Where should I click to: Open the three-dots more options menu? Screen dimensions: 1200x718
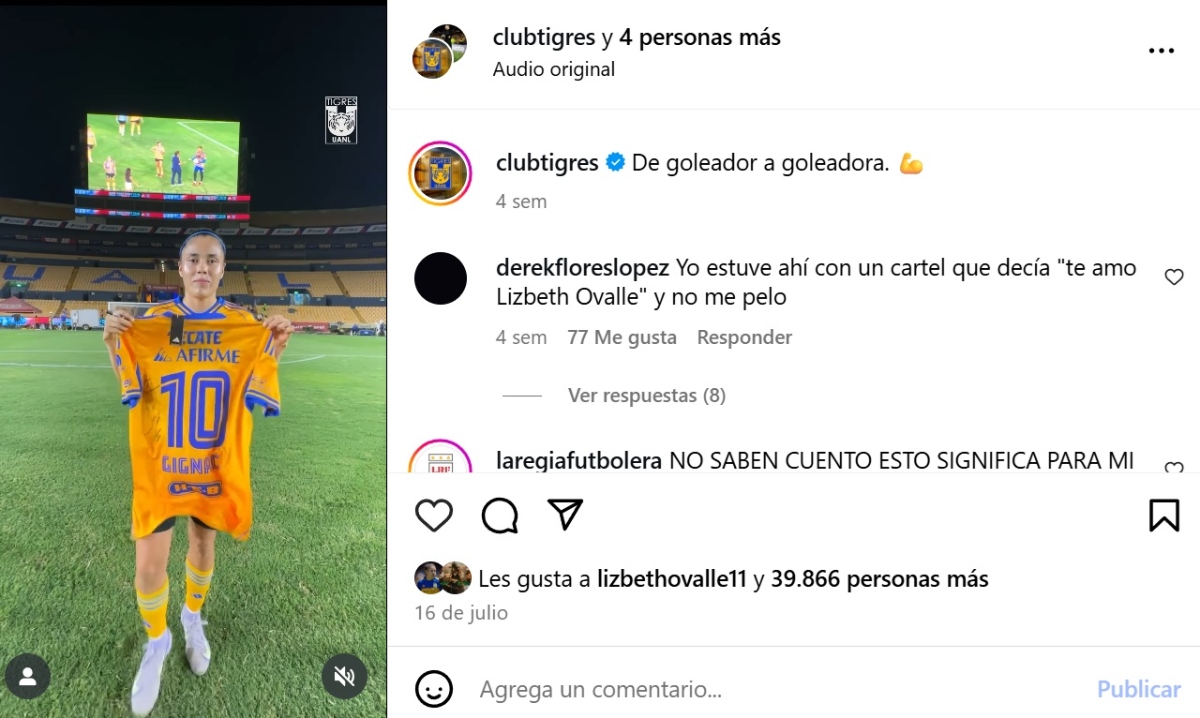point(1161,51)
